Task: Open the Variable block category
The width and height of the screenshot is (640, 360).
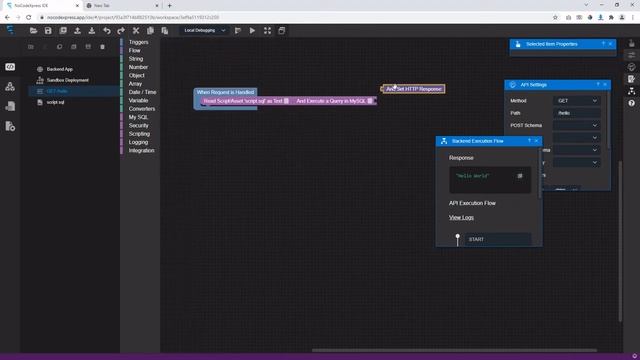Action: [x=138, y=100]
